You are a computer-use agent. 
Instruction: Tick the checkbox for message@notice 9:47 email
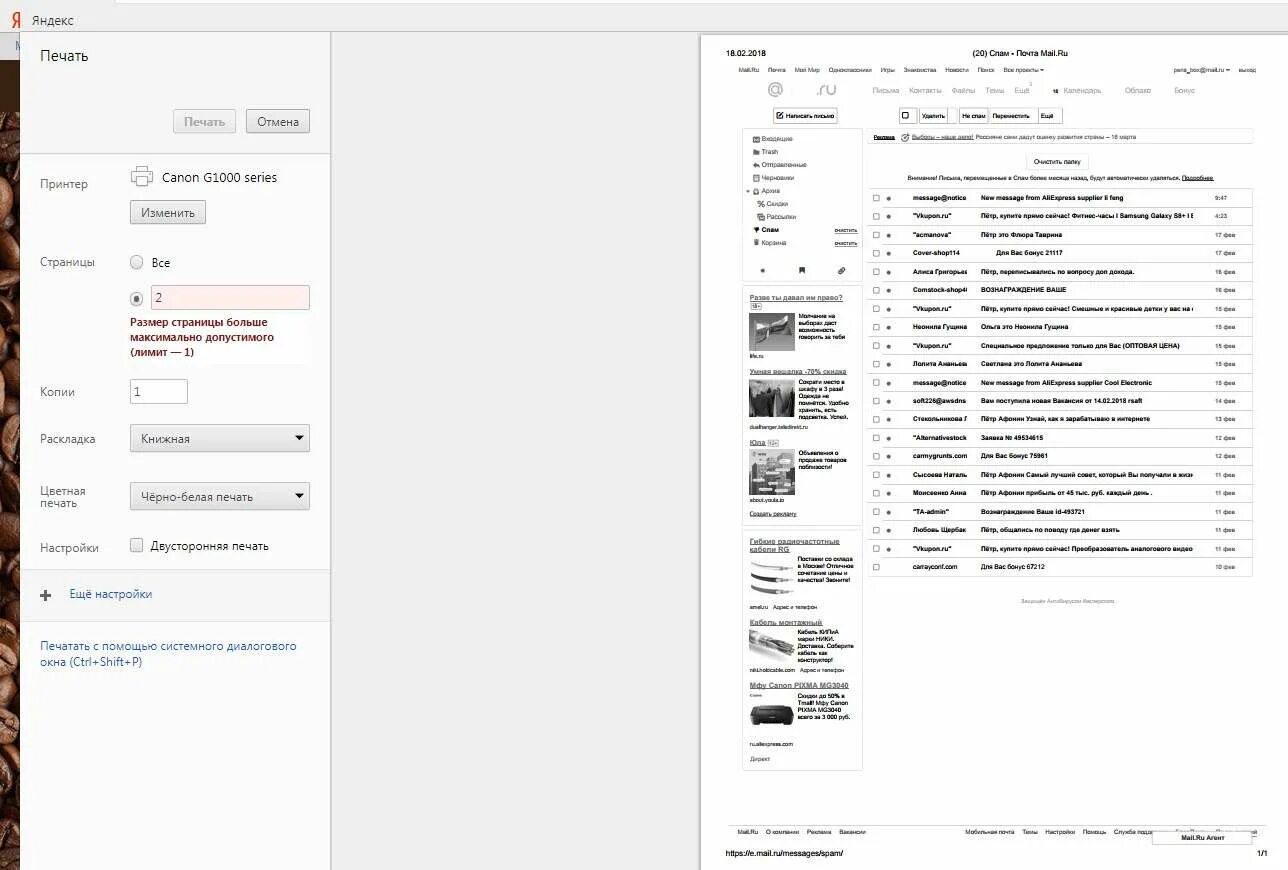pos(876,198)
